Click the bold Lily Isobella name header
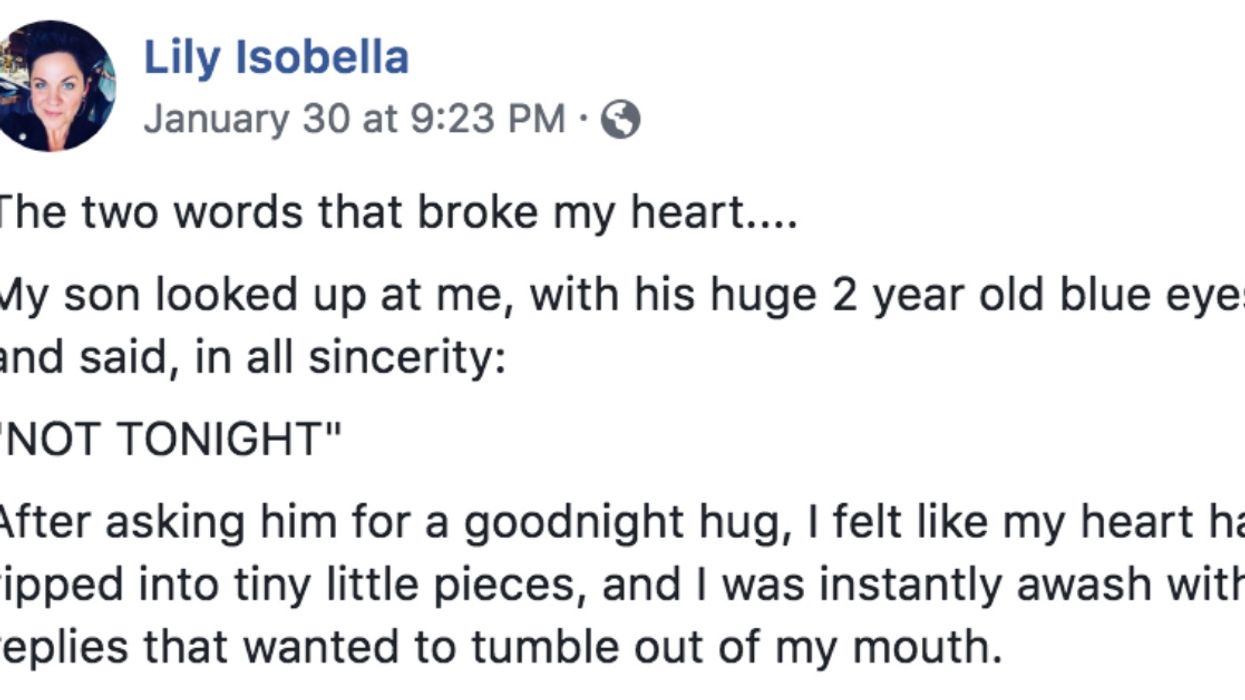The width and height of the screenshot is (1245, 700). point(277,57)
